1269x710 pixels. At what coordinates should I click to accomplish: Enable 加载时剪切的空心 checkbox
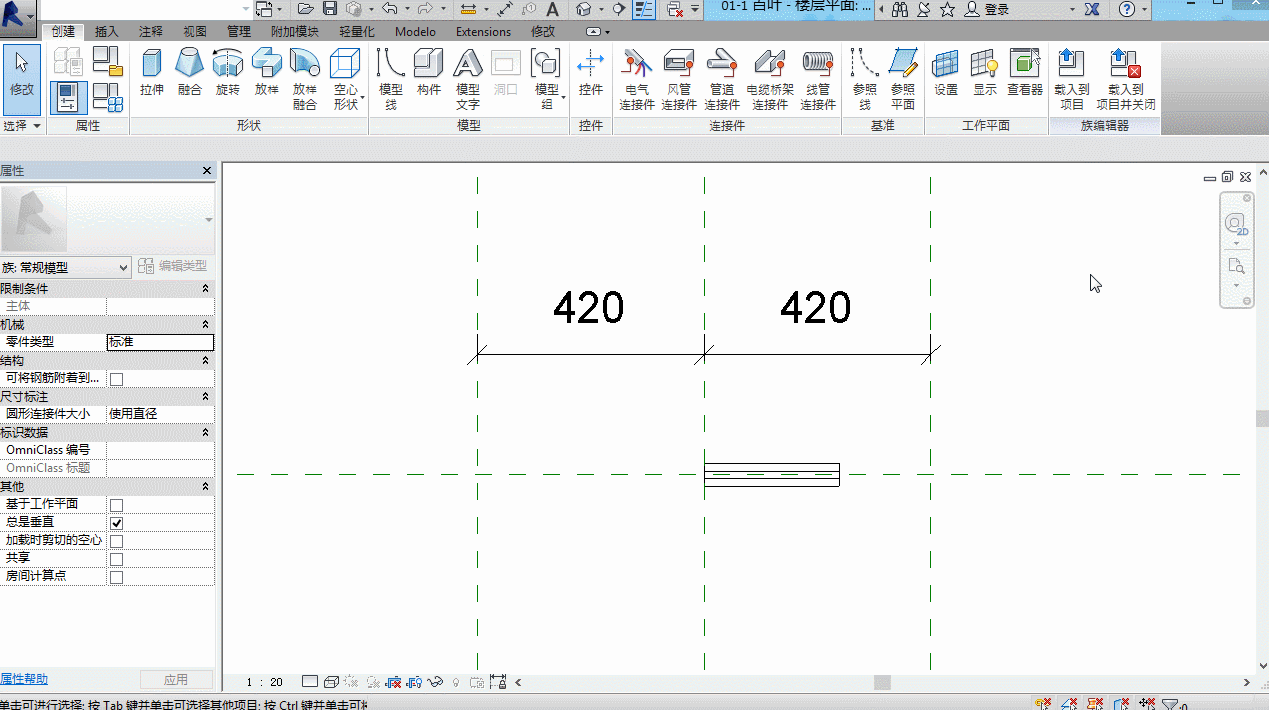(116, 541)
